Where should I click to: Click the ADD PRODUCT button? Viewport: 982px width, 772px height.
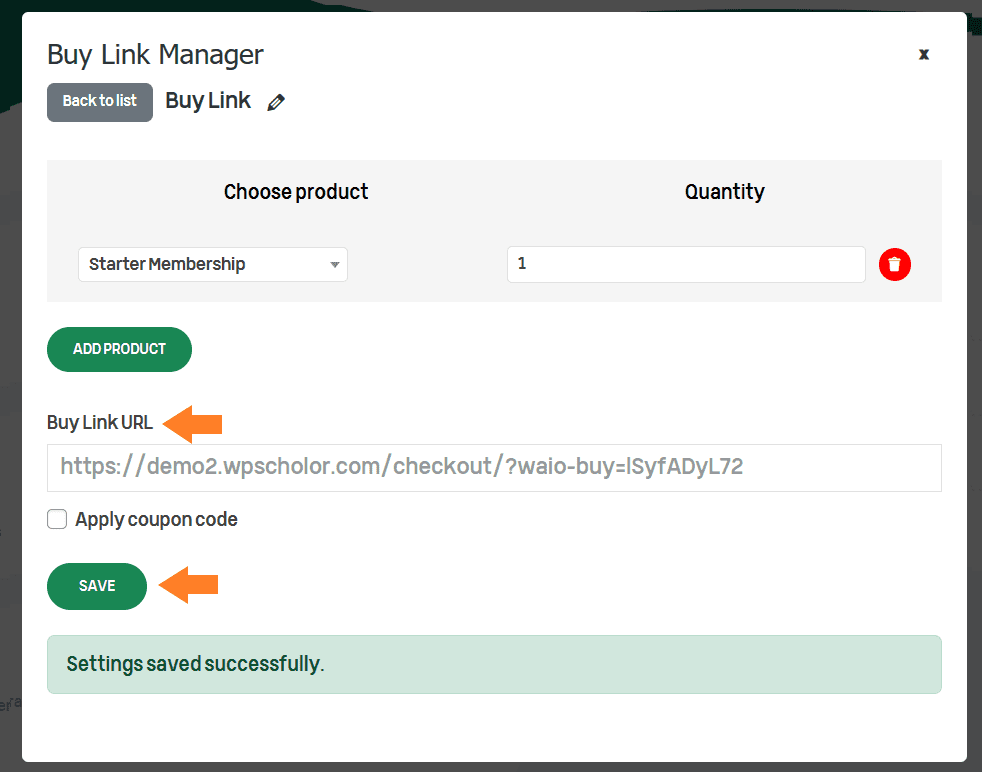(x=119, y=349)
